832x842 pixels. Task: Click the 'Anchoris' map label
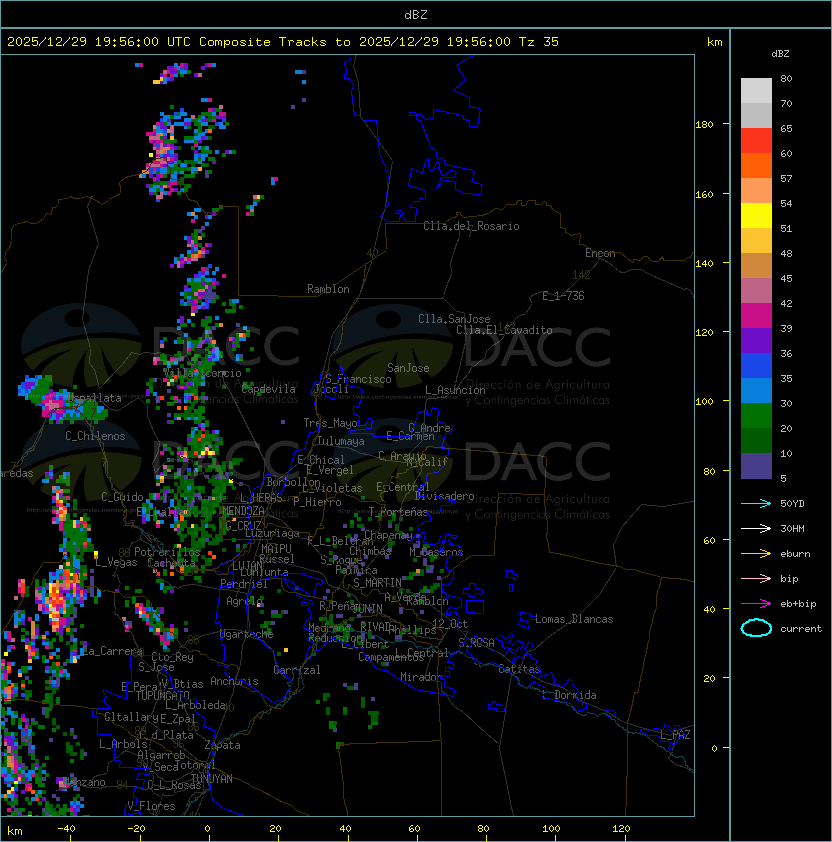pos(234,681)
